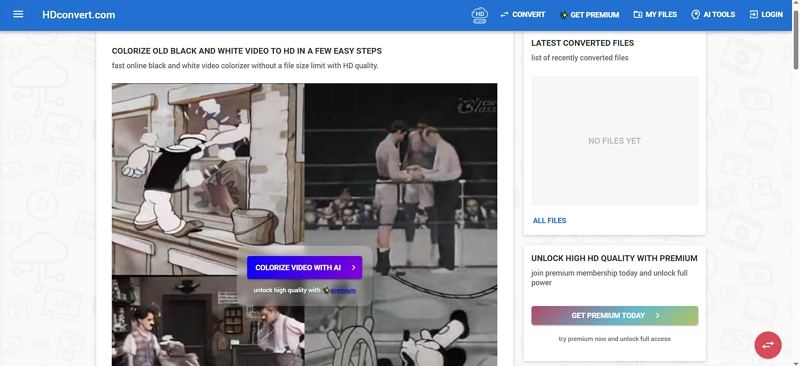This screenshot has width=800, height=366.
Task: Click the red floating convert button
Action: point(768,345)
